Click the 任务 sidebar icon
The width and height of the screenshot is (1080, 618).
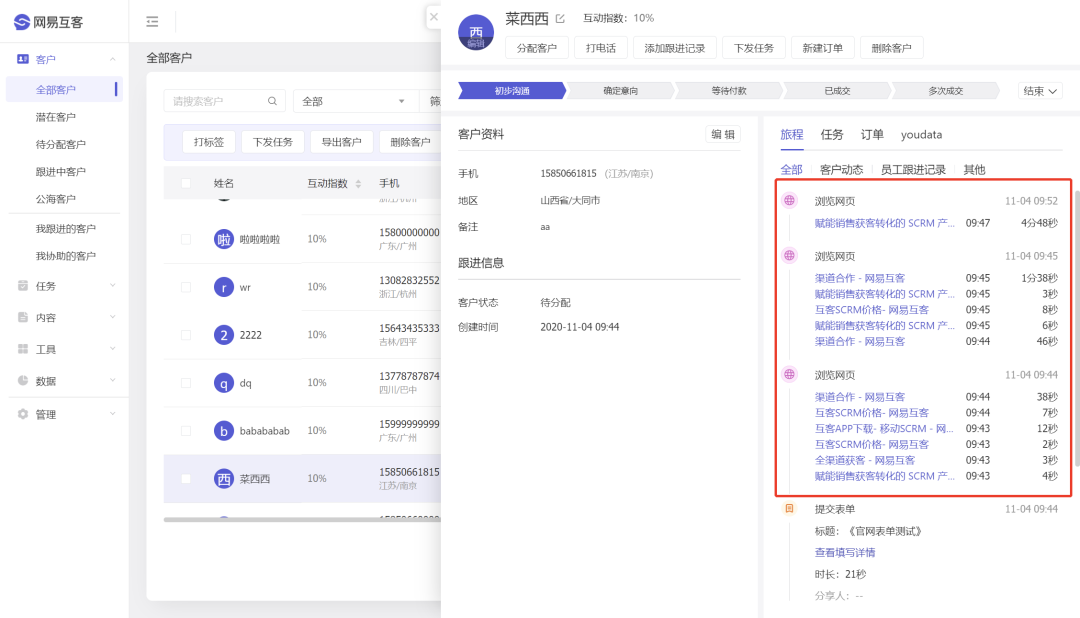23,285
